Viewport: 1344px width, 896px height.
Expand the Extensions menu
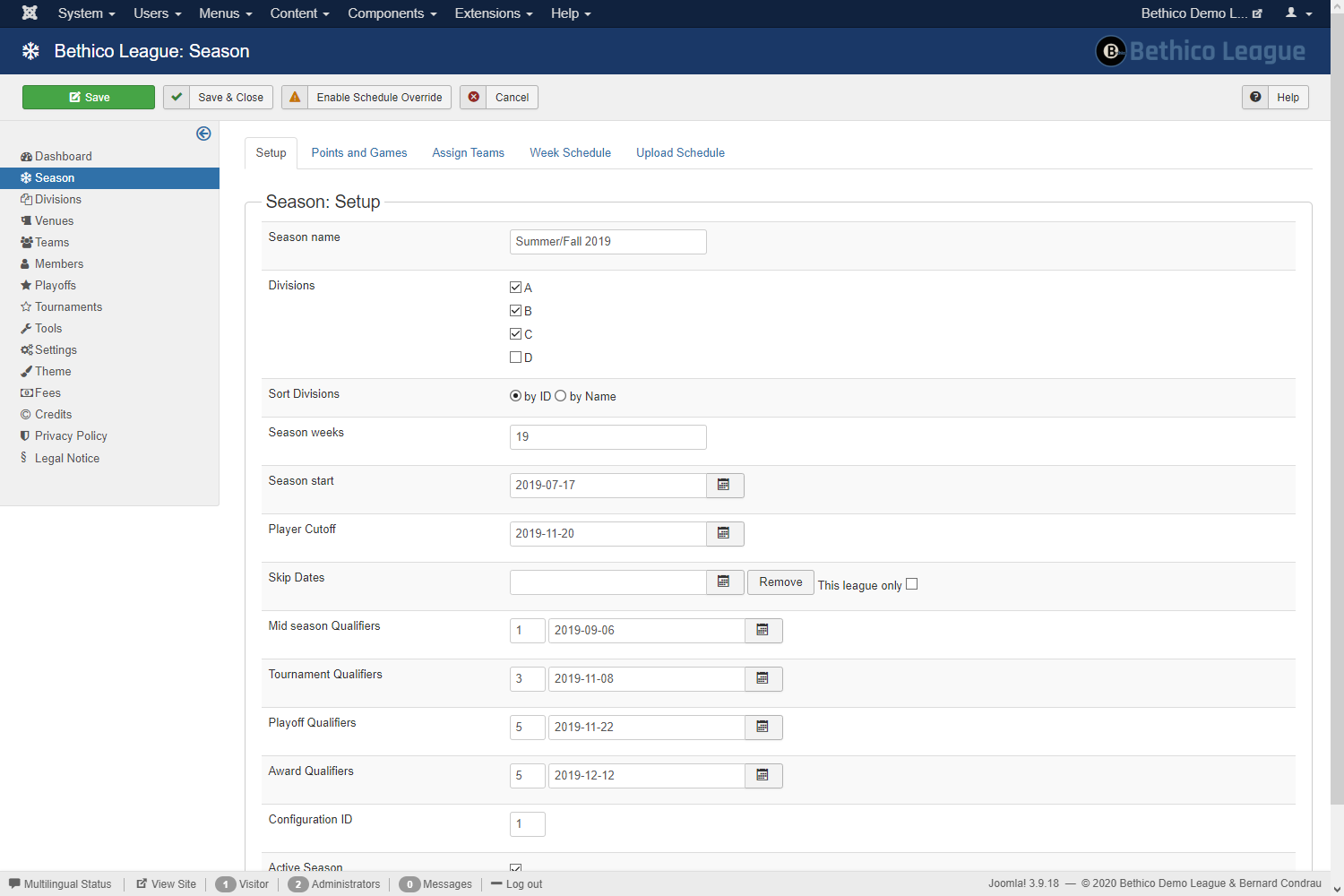(x=493, y=13)
